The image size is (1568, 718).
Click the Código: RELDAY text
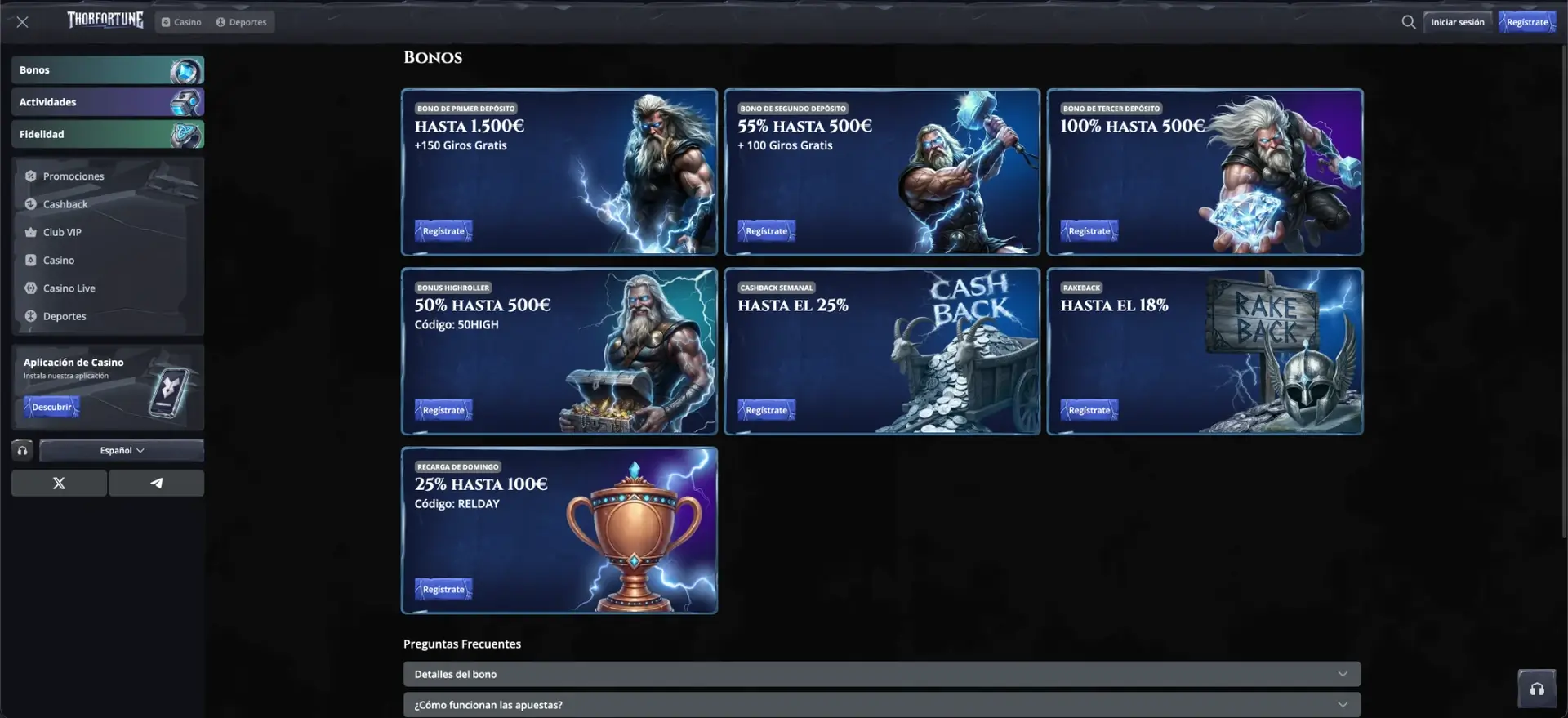click(x=457, y=504)
